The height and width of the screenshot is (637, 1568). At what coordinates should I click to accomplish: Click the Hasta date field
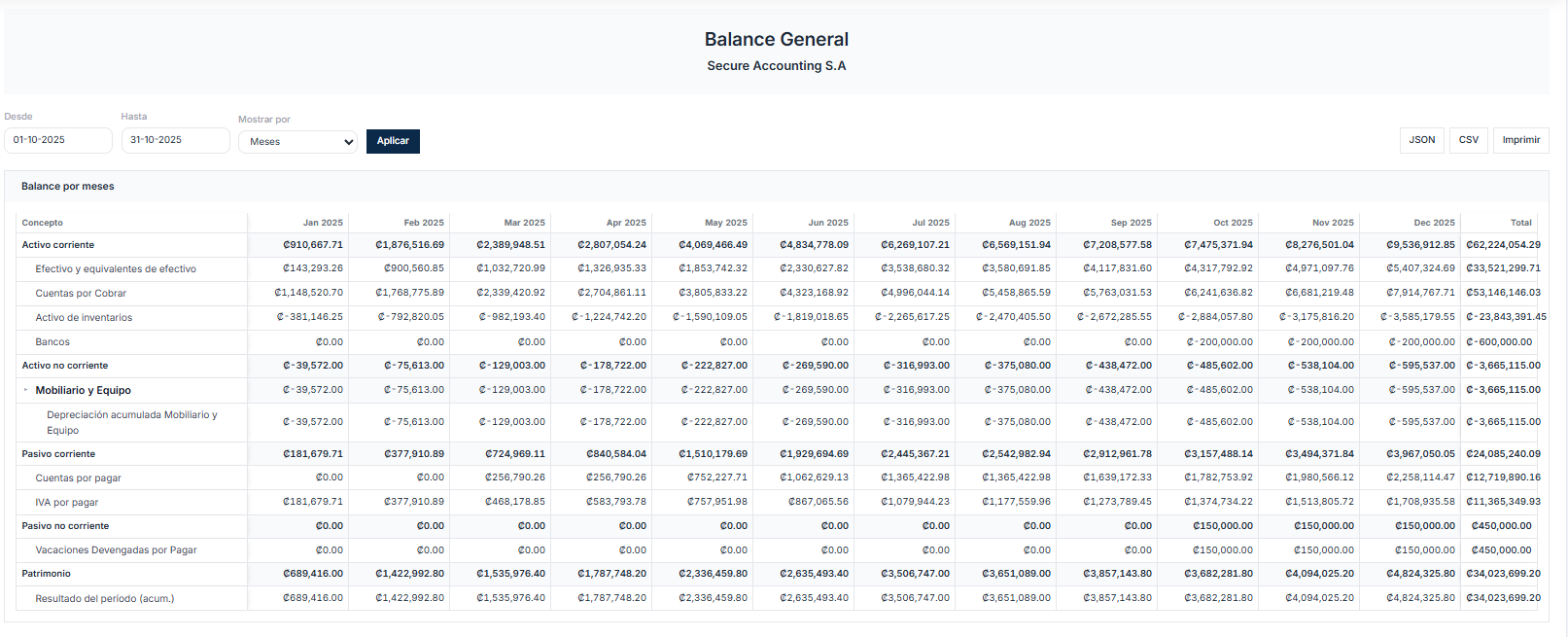(175, 140)
